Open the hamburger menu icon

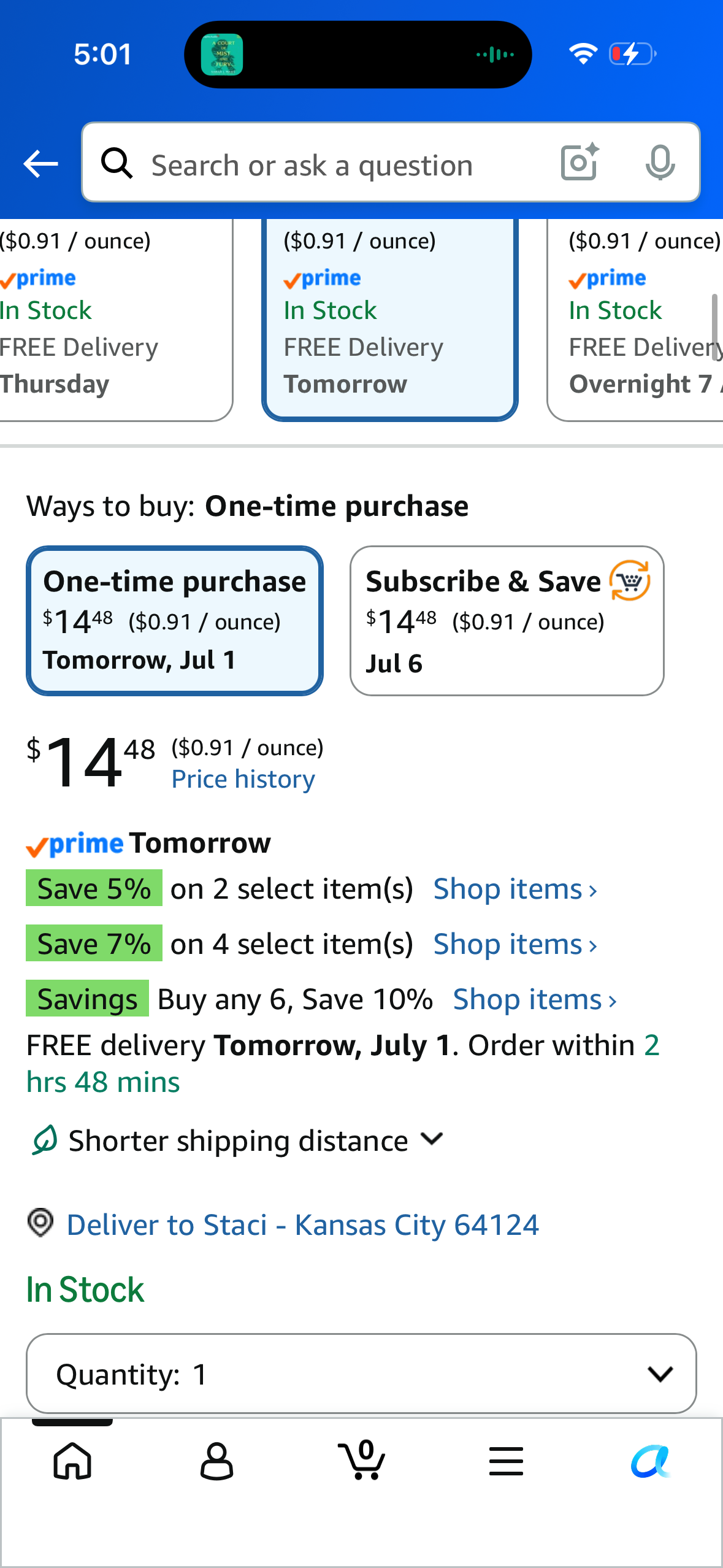click(506, 1461)
